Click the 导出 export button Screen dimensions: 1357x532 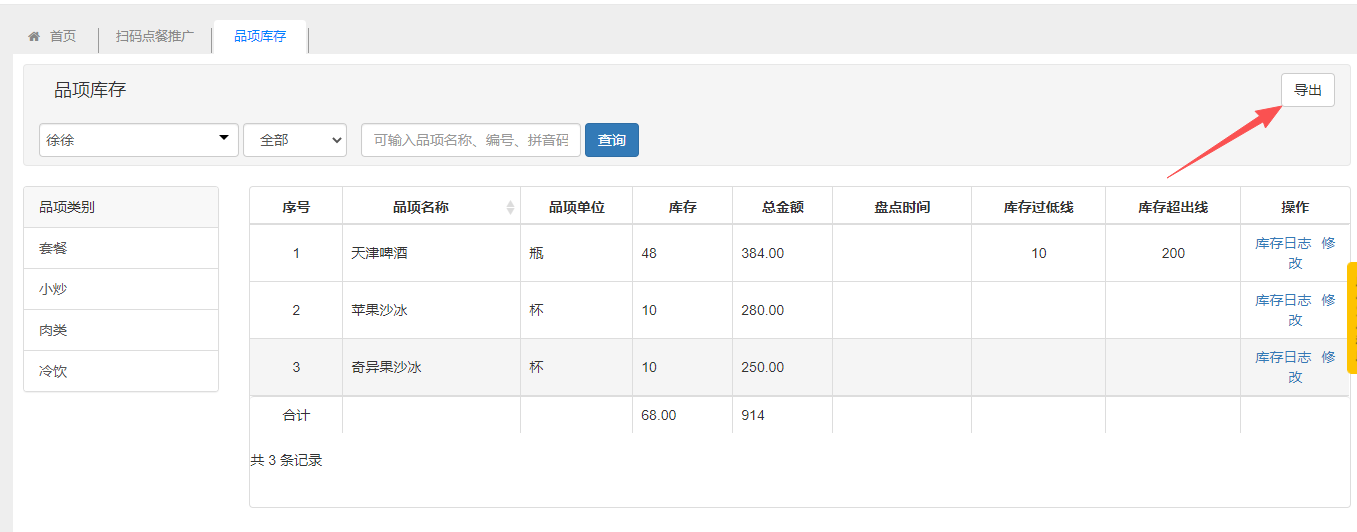click(x=1307, y=90)
